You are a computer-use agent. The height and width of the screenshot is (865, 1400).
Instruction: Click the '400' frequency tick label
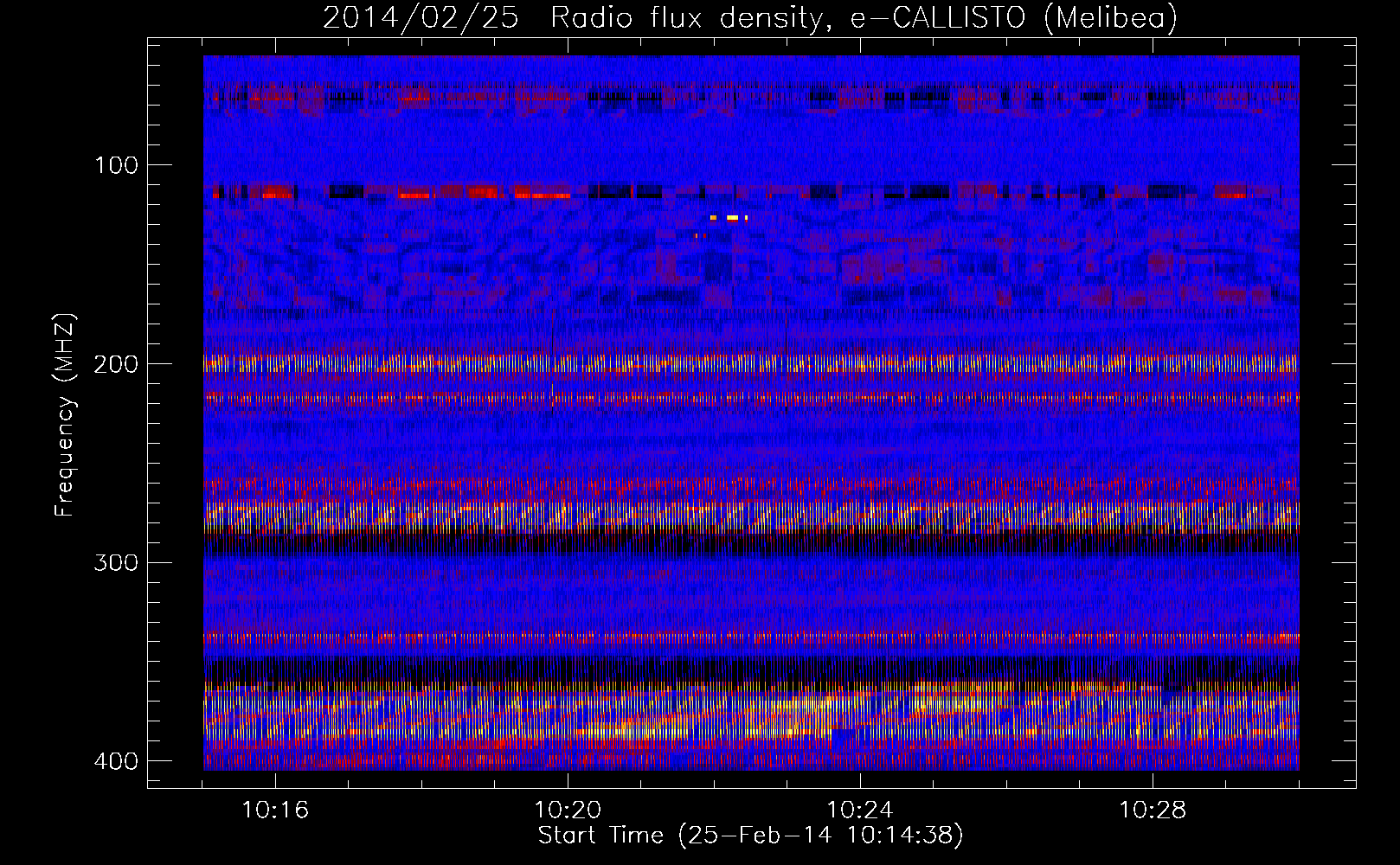coord(116,761)
